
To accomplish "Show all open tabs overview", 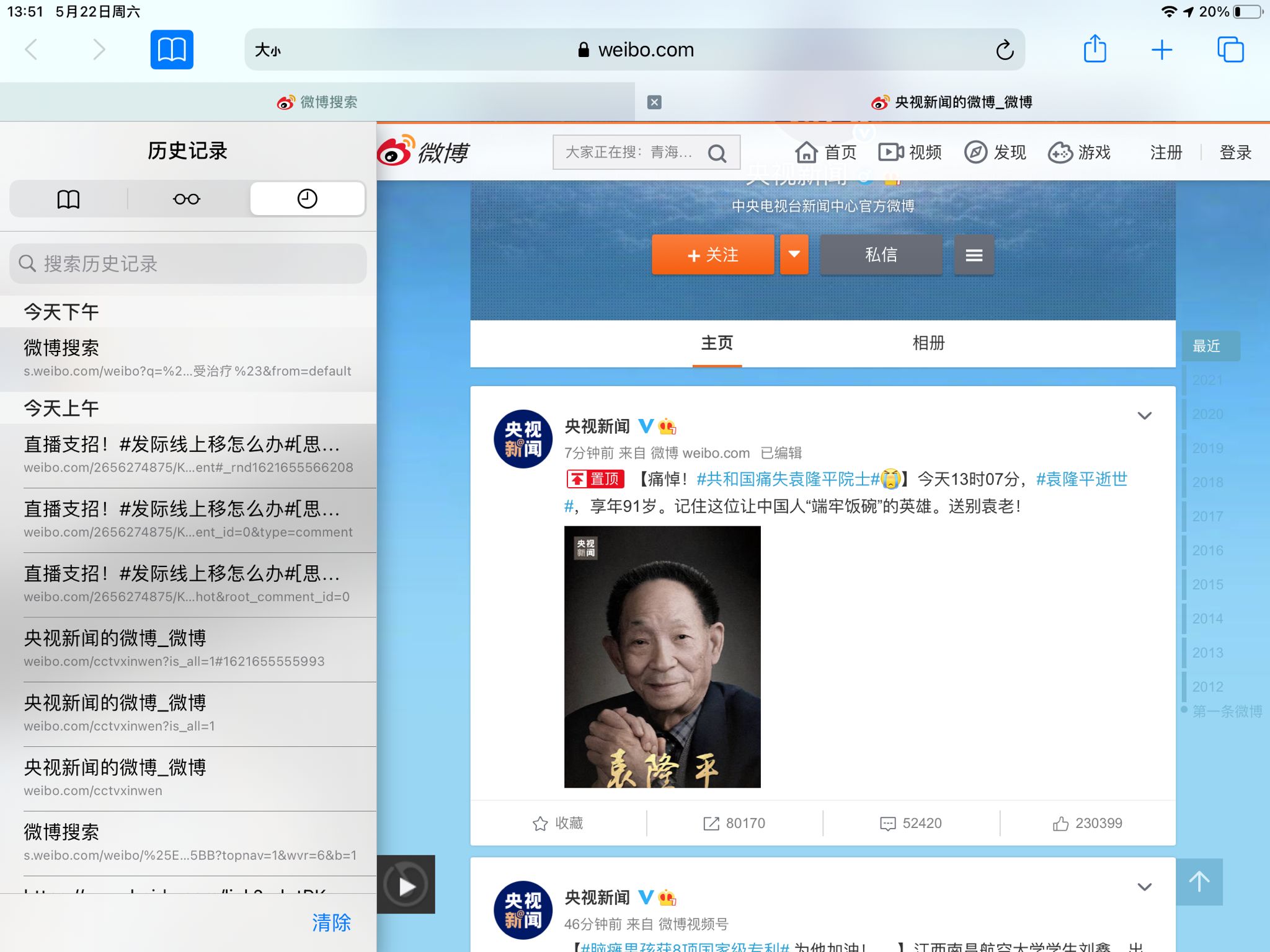I will (x=1230, y=50).
